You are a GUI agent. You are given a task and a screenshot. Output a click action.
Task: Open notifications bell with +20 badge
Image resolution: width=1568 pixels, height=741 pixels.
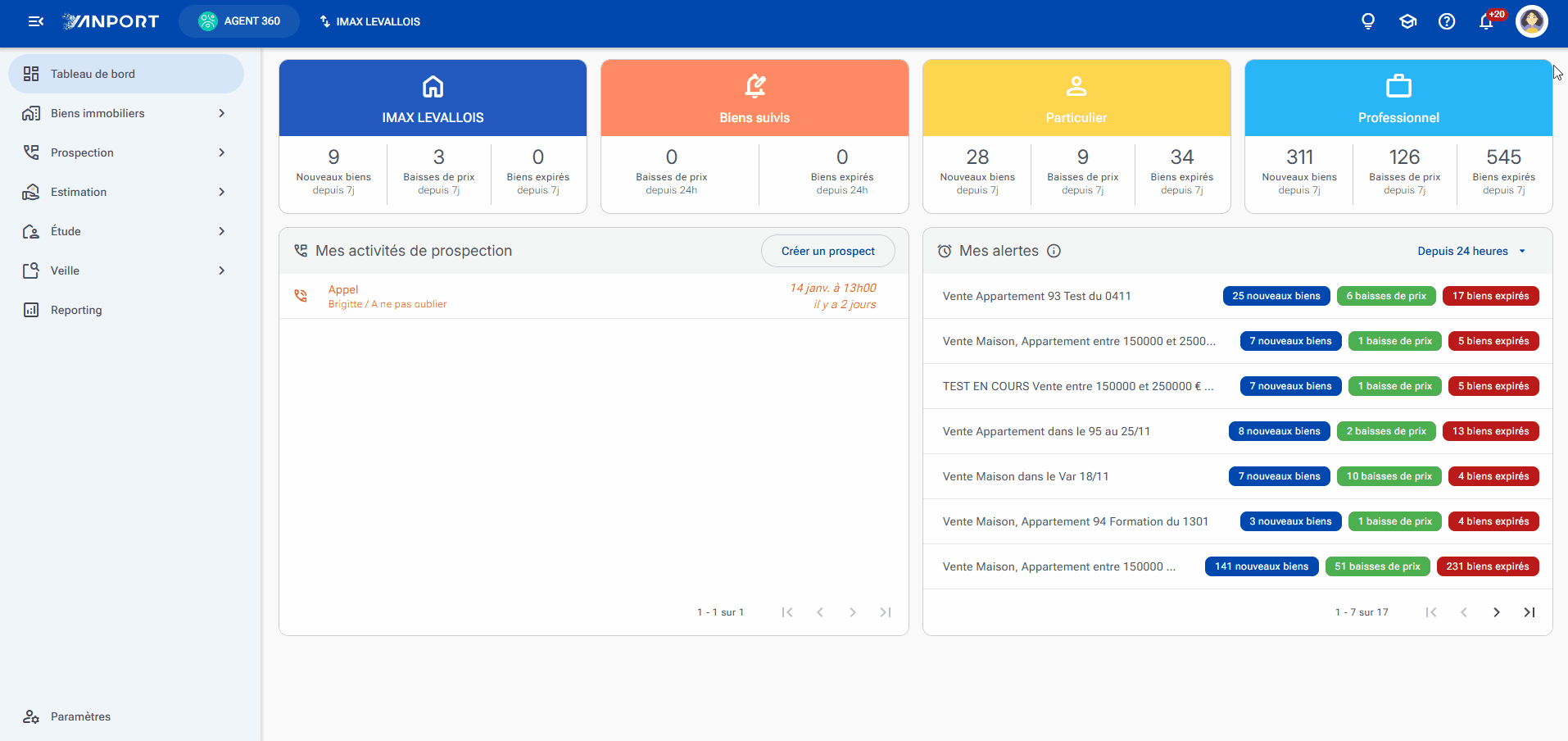point(1487,21)
